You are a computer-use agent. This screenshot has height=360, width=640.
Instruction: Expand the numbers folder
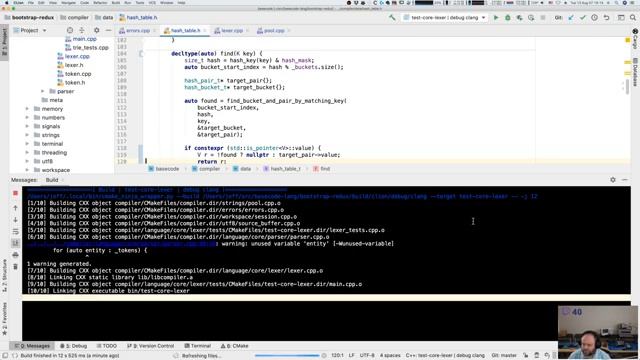tap(27, 118)
